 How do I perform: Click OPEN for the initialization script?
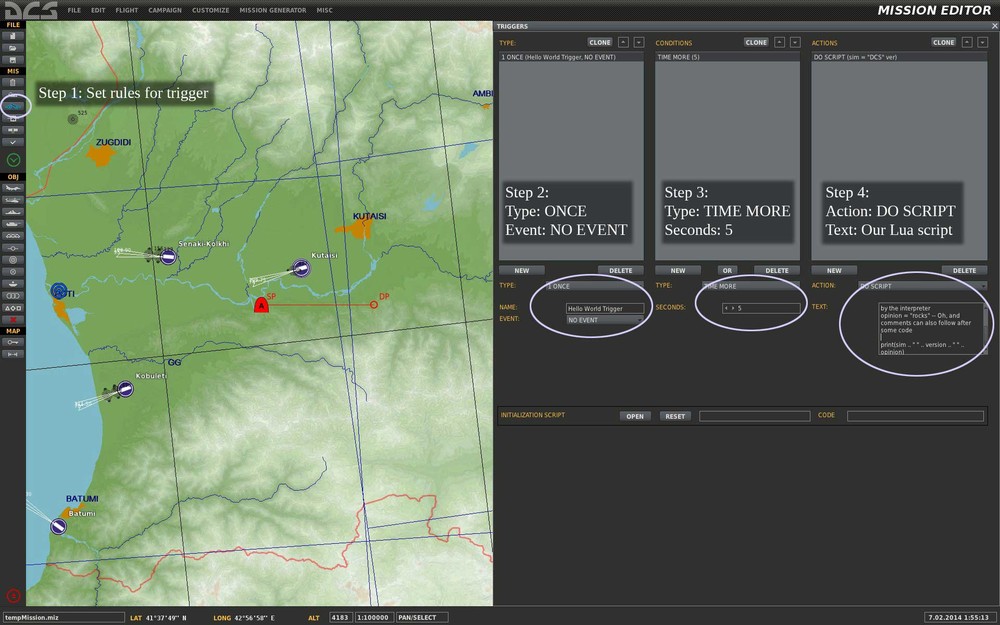(x=635, y=416)
